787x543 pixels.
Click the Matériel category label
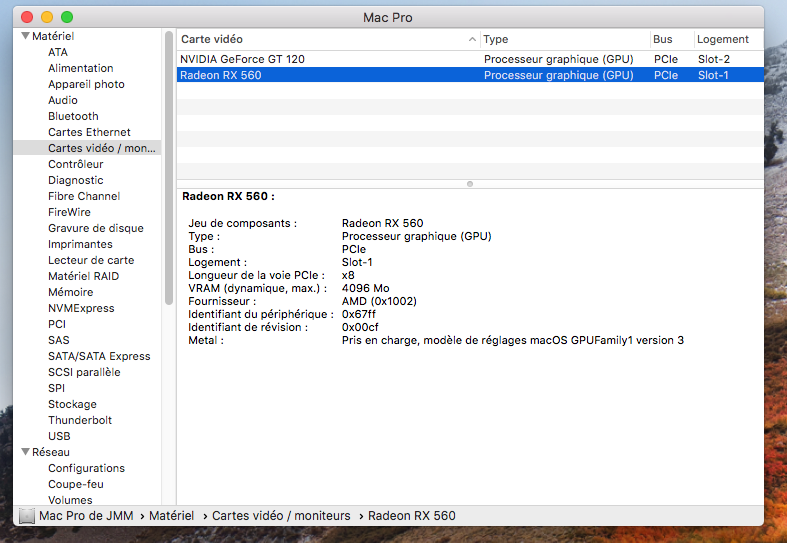(x=53, y=36)
